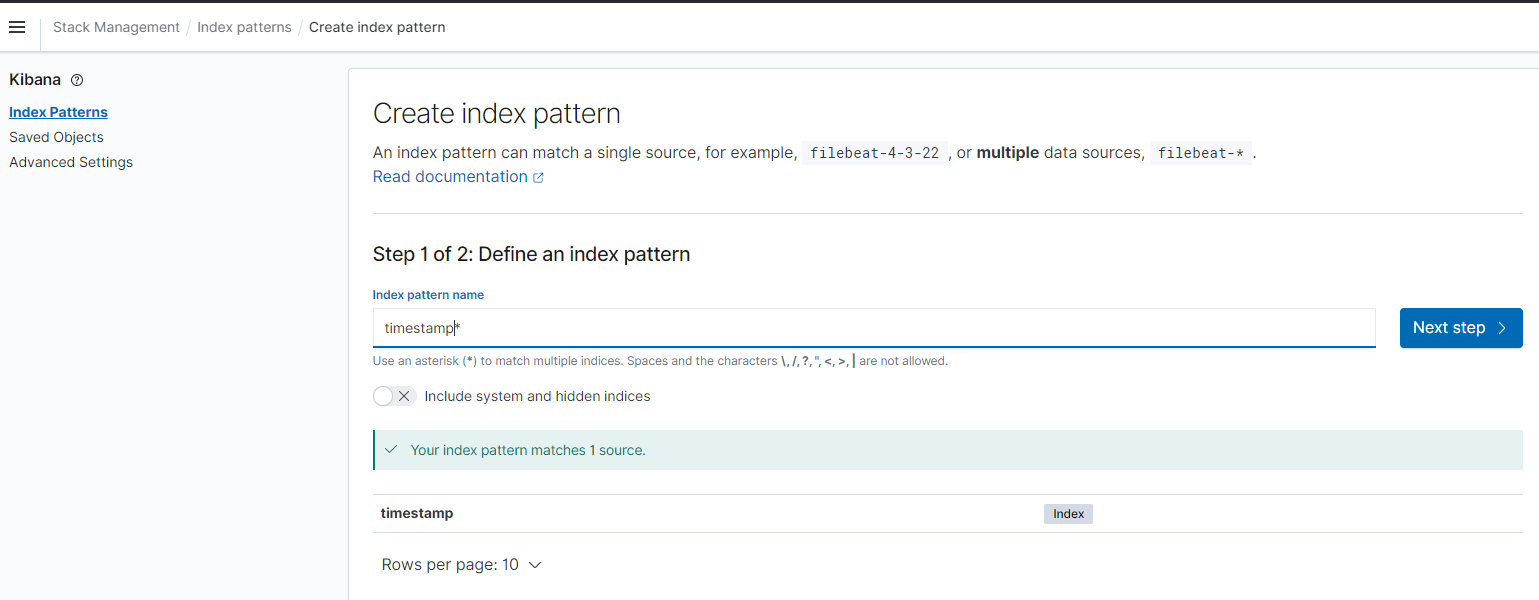Click the filebeat-4-3-22 example code

(875, 153)
